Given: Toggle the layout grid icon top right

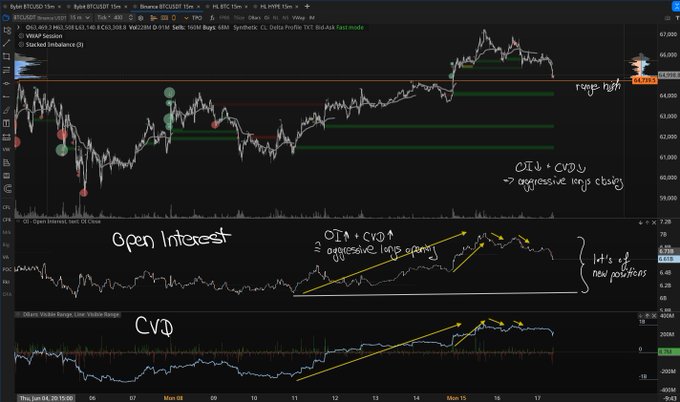Looking at the screenshot, I should click(x=667, y=18).
